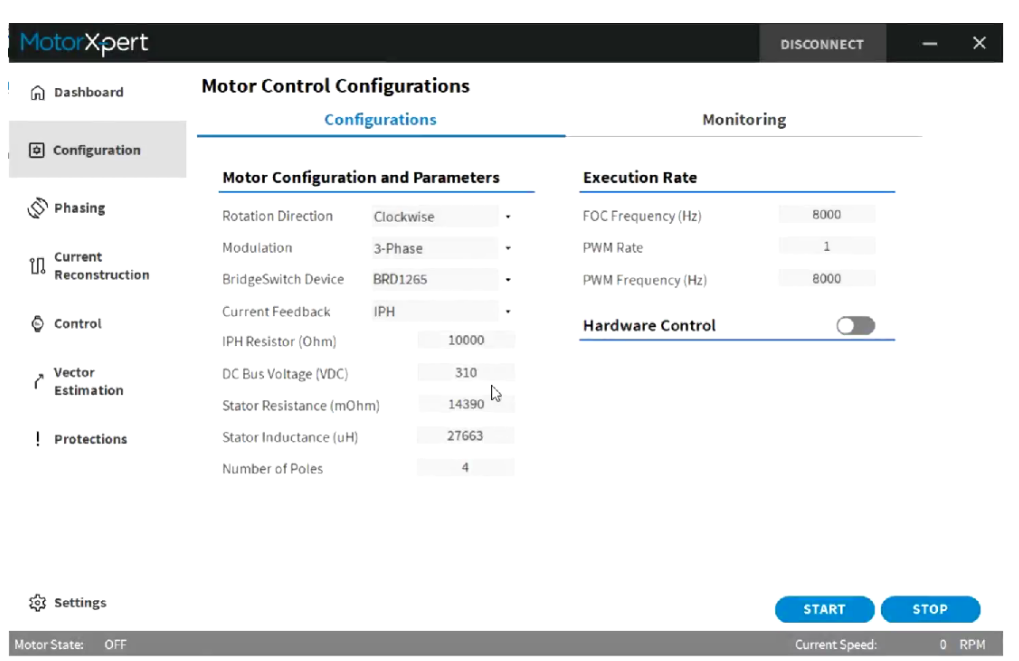Click the Configuration sidebar icon

(37, 151)
